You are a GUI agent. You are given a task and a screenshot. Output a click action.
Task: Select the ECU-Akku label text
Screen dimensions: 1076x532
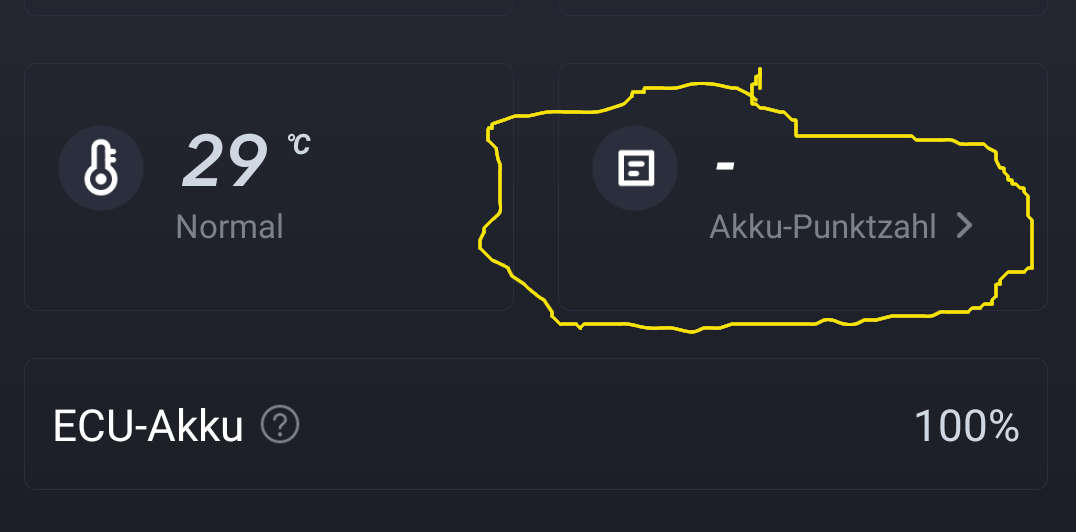[x=148, y=427]
